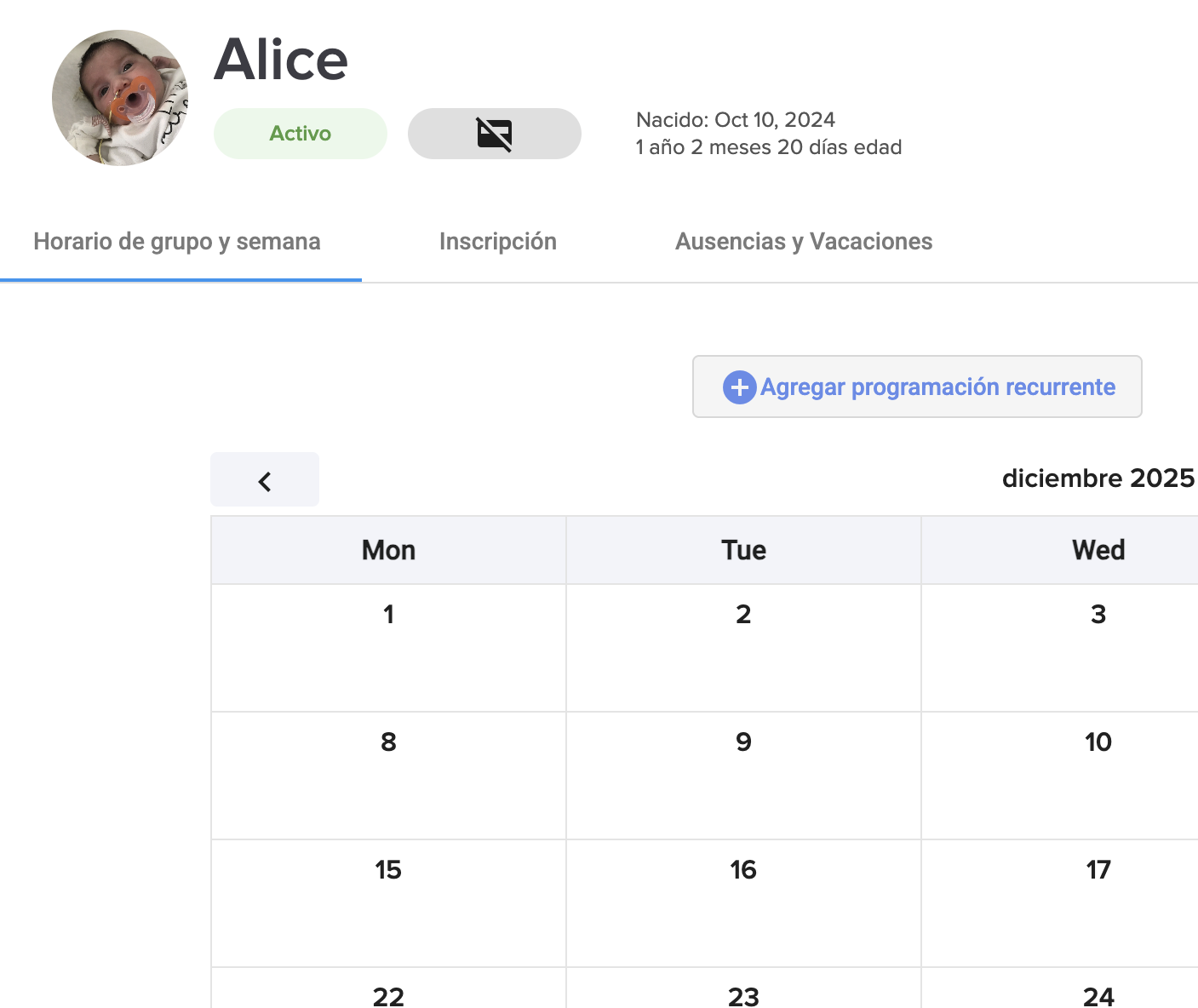Select December 2 on the calendar
This screenshot has width=1198, height=1008.
point(743,648)
